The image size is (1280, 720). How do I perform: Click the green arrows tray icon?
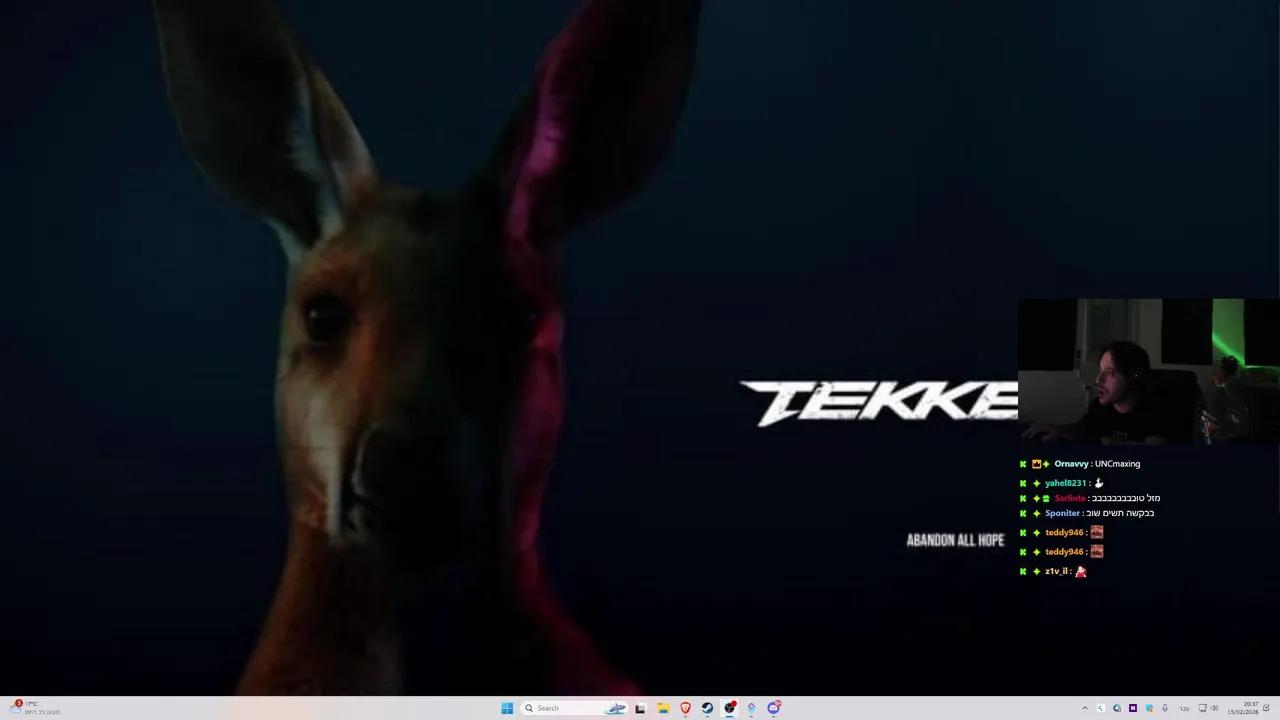[1101, 708]
